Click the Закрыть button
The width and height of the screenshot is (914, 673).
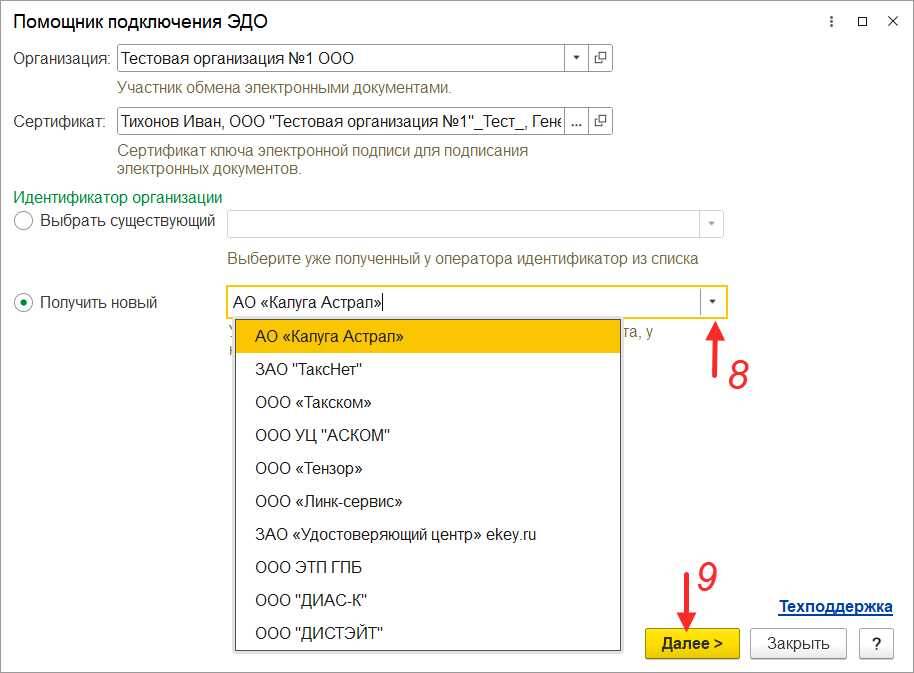pyautogui.click(x=798, y=643)
